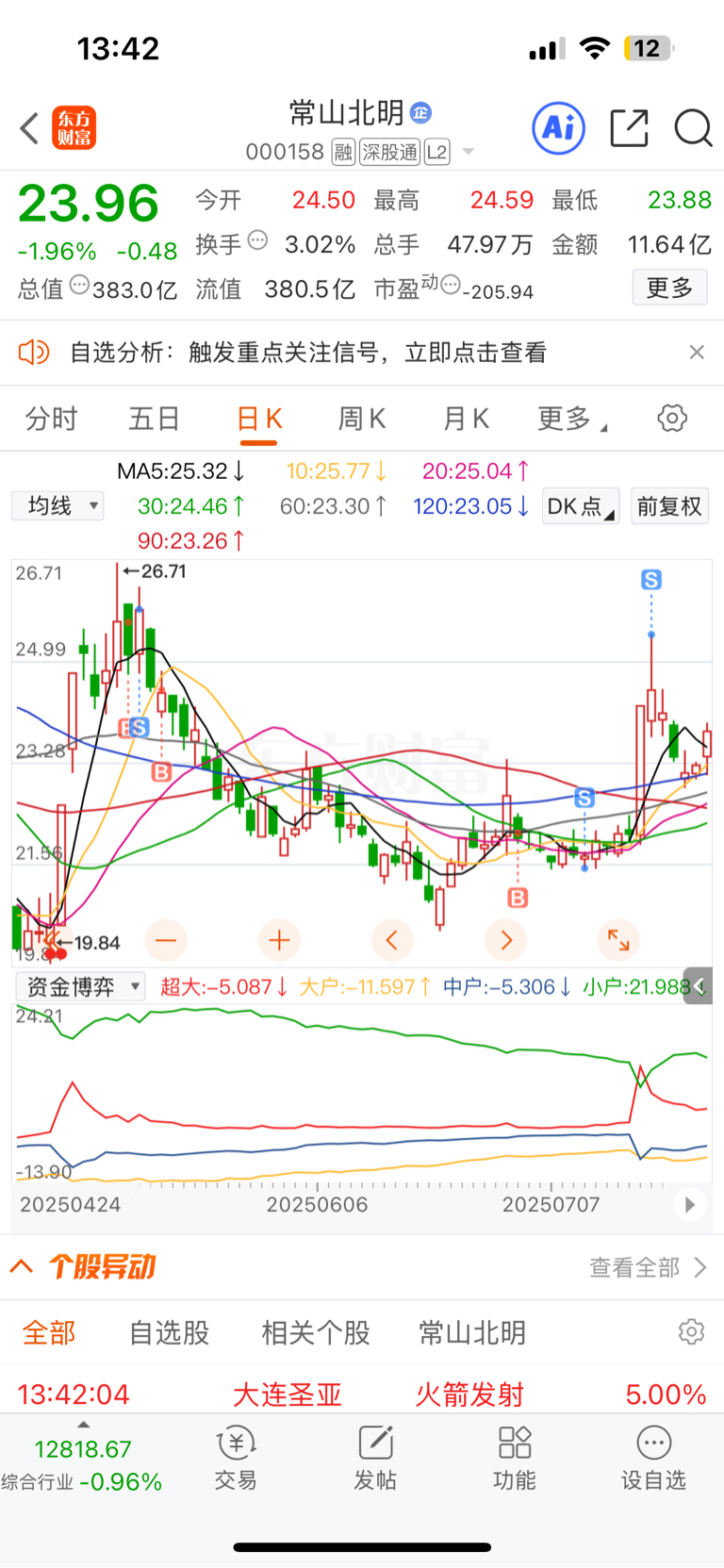Open 大连圣亚 in alert row
The height and width of the screenshot is (1568, 724).
pyautogui.click(x=288, y=1395)
